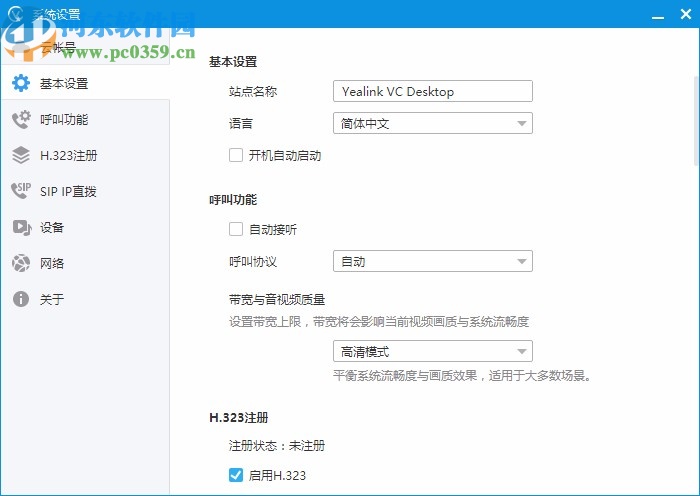
Task: Uncheck the 启用H.323 checkbox
Action: pos(236,475)
